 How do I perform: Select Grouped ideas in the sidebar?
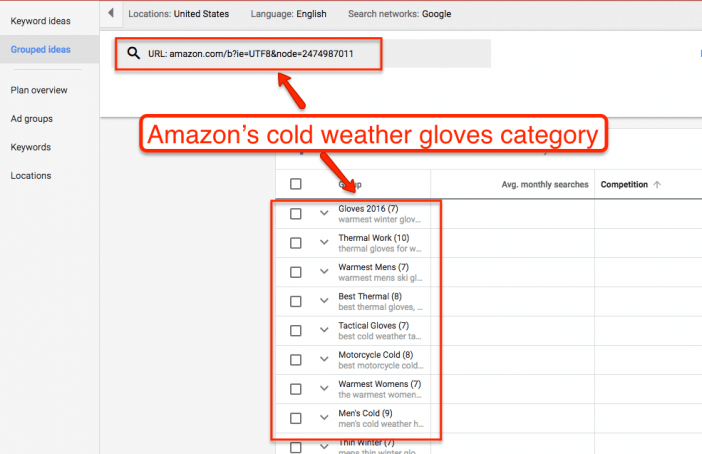click(40, 49)
